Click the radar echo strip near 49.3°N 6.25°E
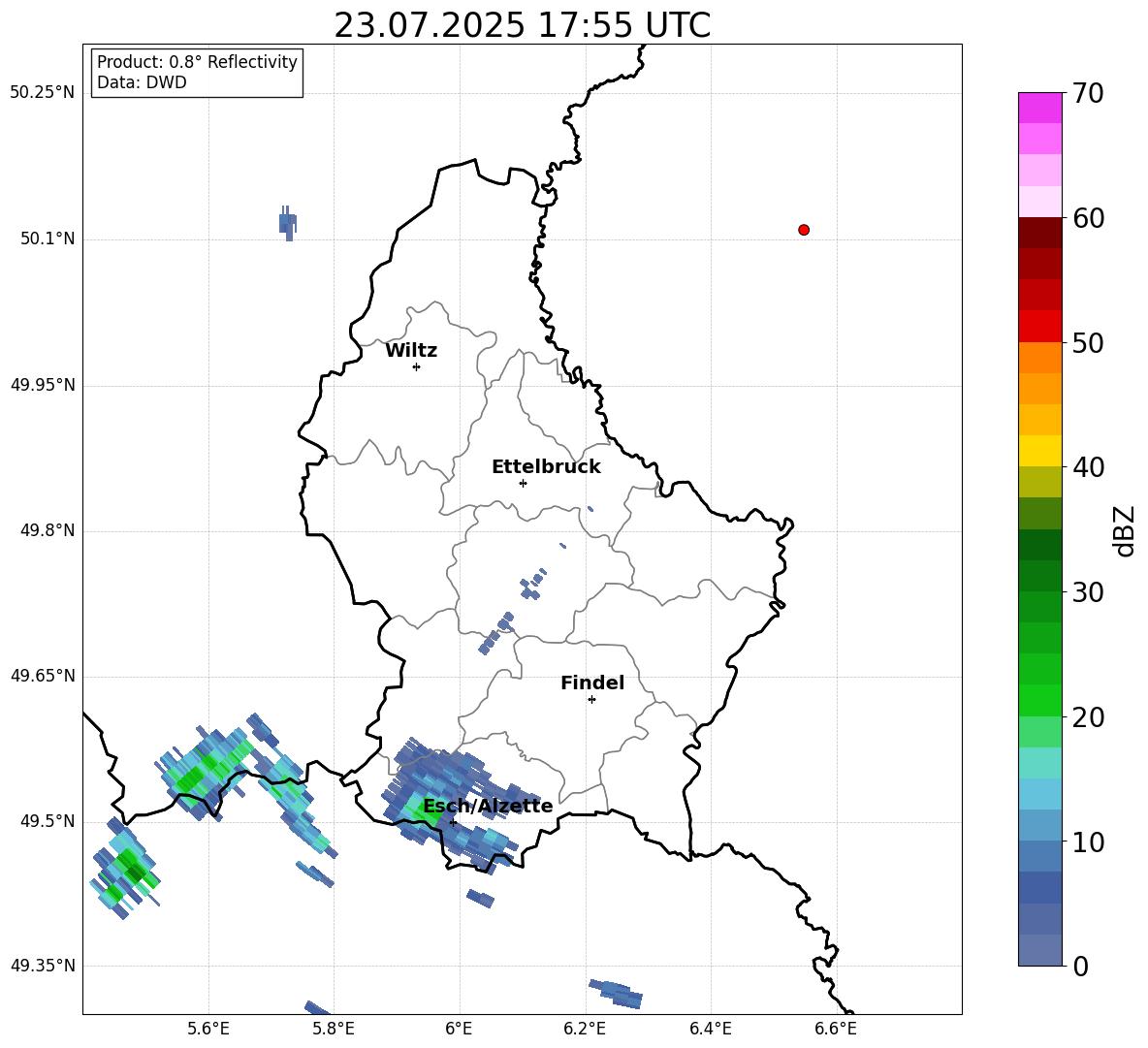 tap(616, 993)
